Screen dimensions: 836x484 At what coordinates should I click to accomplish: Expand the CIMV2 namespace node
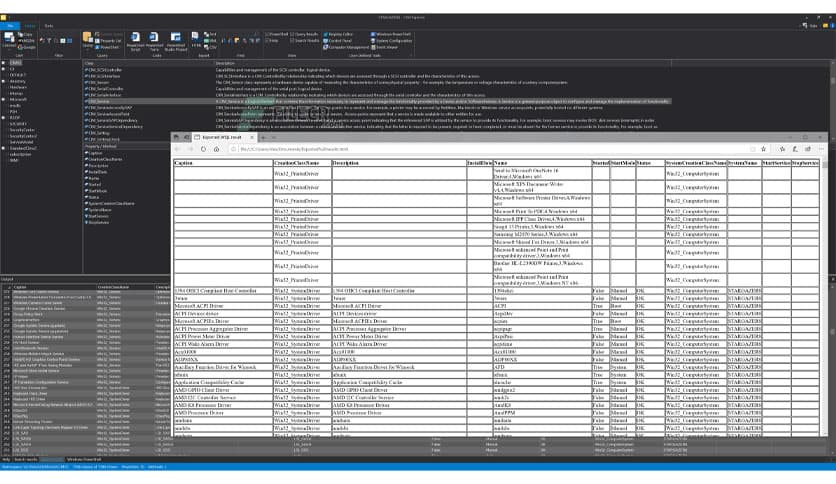click(x=3, y=62)
